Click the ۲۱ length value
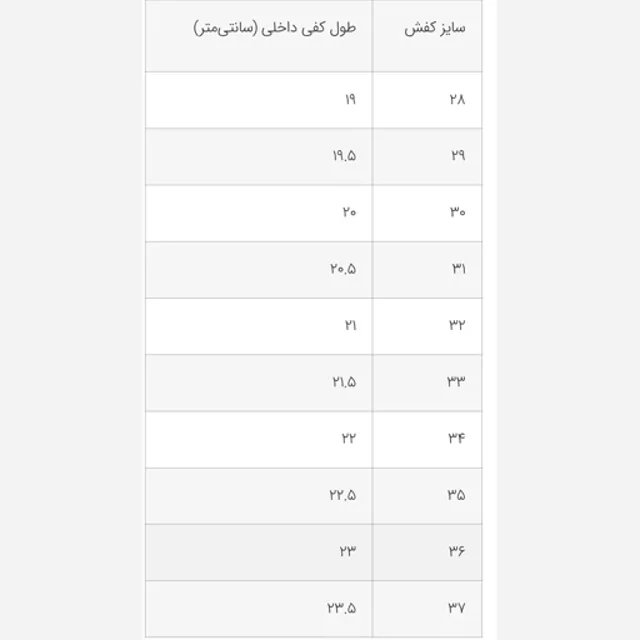640x640 pixels. coord(350,325)
